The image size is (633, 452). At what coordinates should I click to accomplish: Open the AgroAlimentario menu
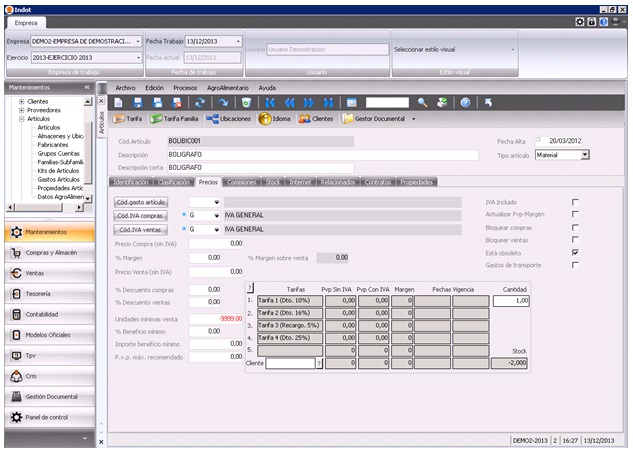(x=228, y=87)
